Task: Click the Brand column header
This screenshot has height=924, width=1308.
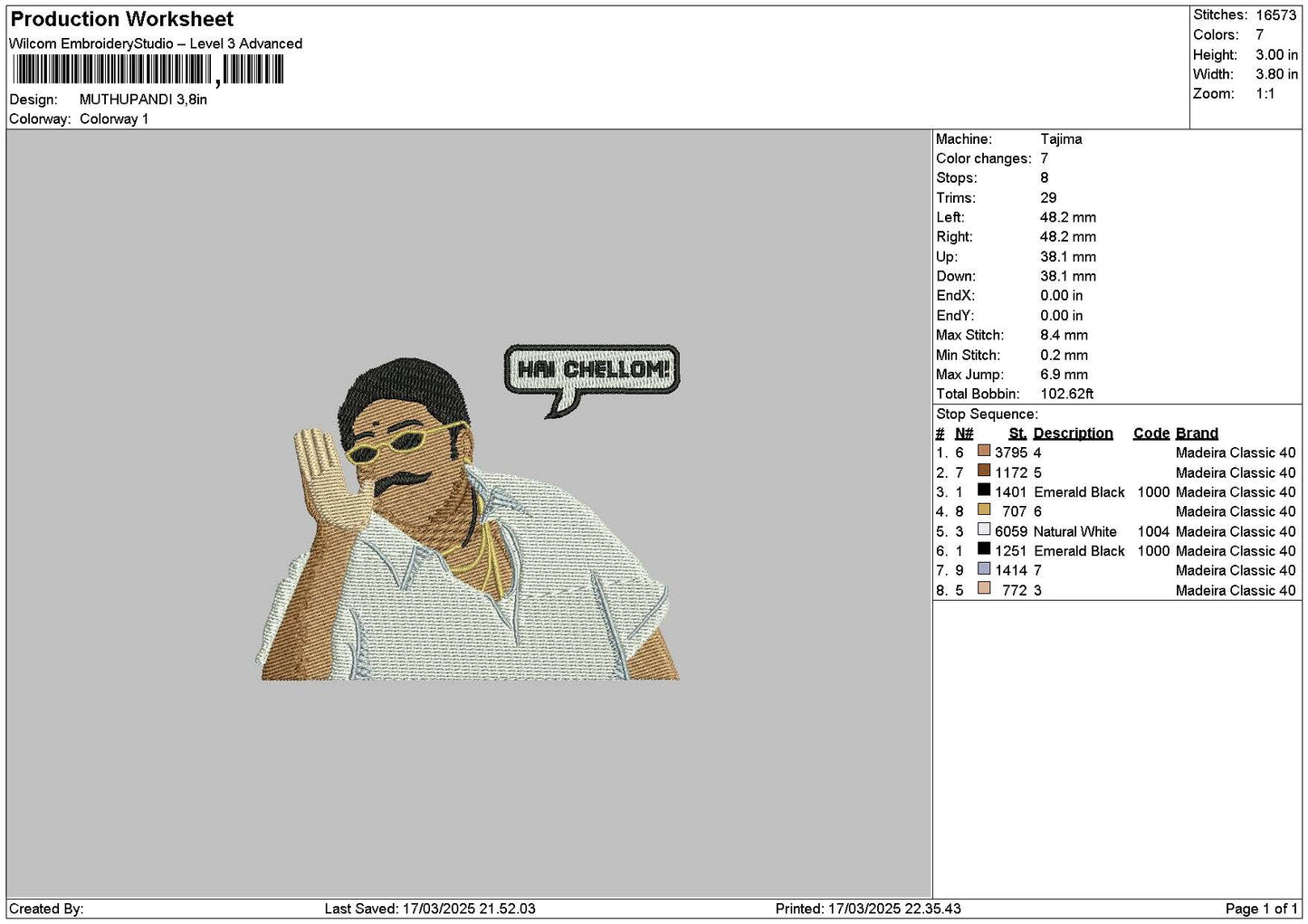Action: tap(1197, 433)
